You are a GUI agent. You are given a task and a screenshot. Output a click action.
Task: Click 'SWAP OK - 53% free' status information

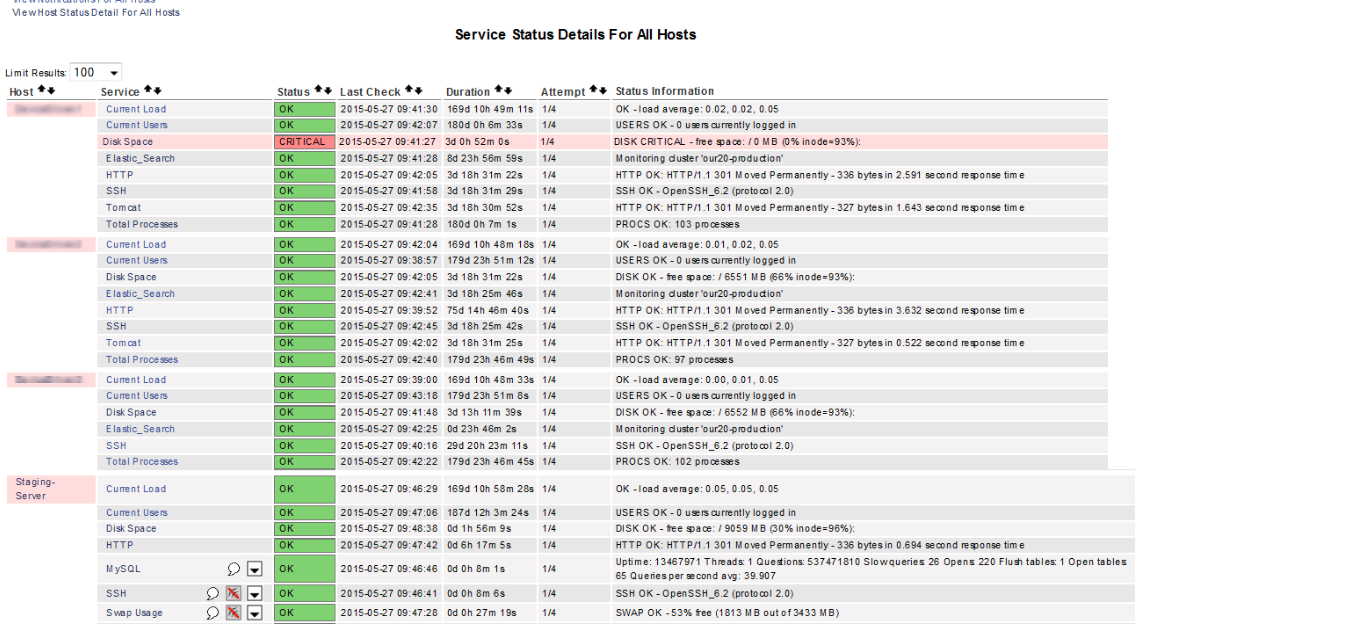[727, 613]
